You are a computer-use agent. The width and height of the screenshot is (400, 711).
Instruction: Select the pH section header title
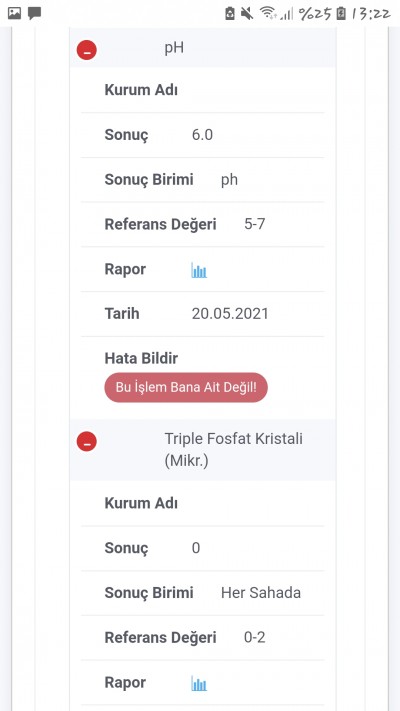click(x=174, y=48)
